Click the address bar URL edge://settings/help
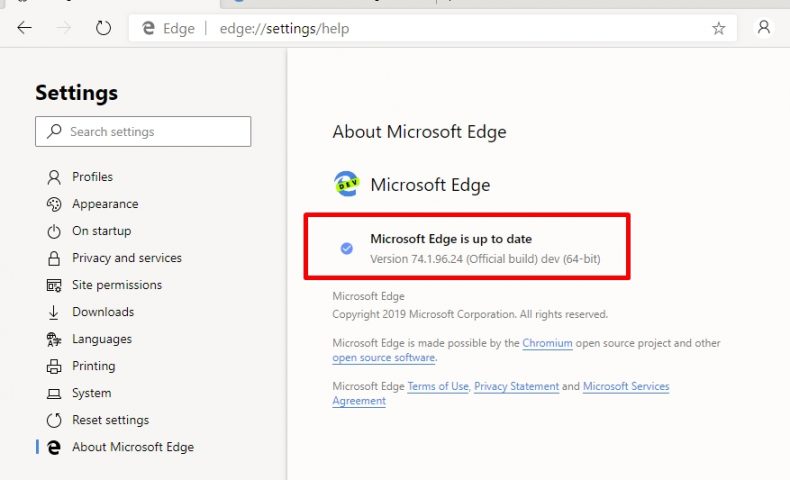Viewport: 790px width, 480px height. coord(284,29)
